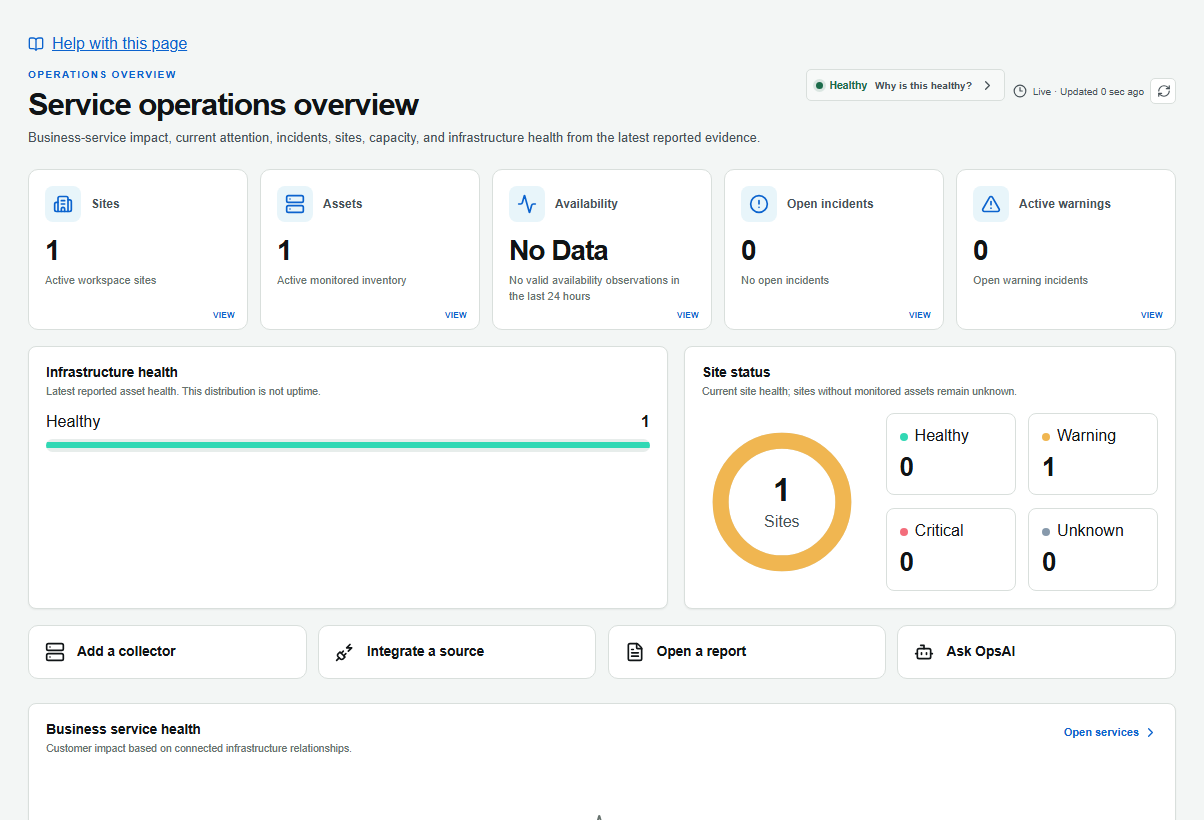This screenshot has height=820, width=1204.
Task: Open VIEW link on Active warnings card
Action: 1152,315
